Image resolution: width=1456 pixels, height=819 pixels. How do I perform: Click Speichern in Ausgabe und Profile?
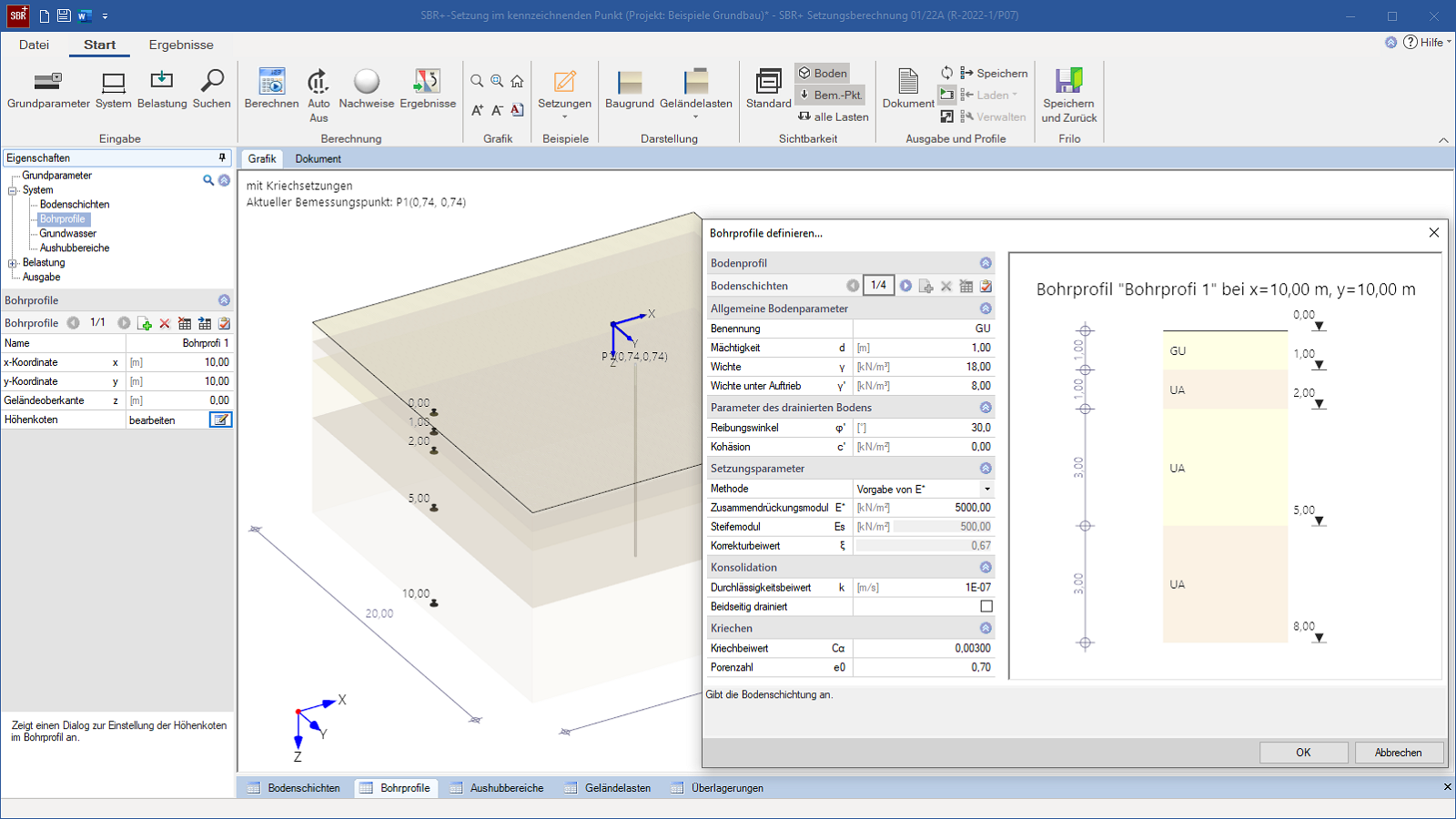click(994, 73)
